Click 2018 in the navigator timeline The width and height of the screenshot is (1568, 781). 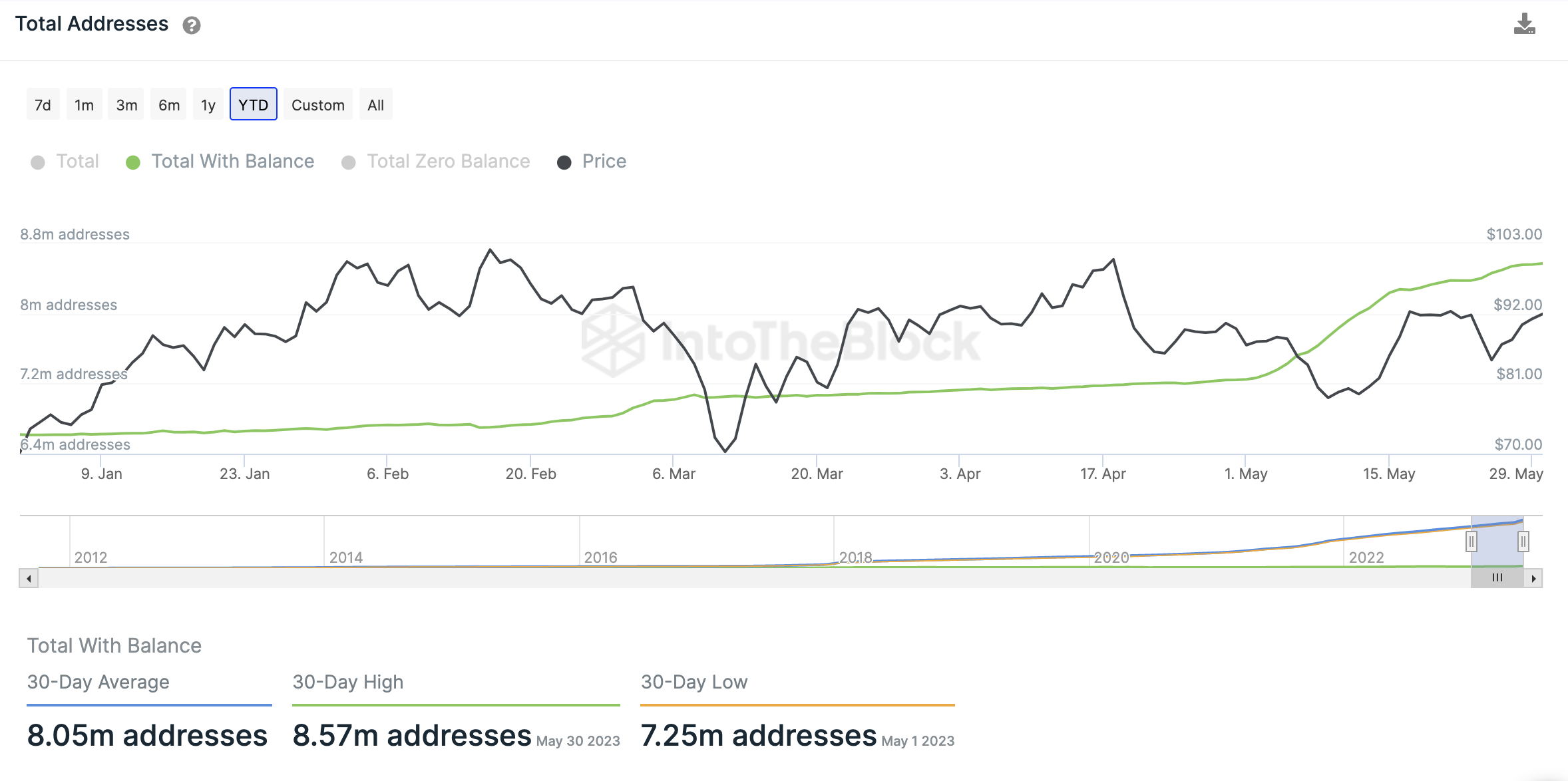tap(856, 557)
